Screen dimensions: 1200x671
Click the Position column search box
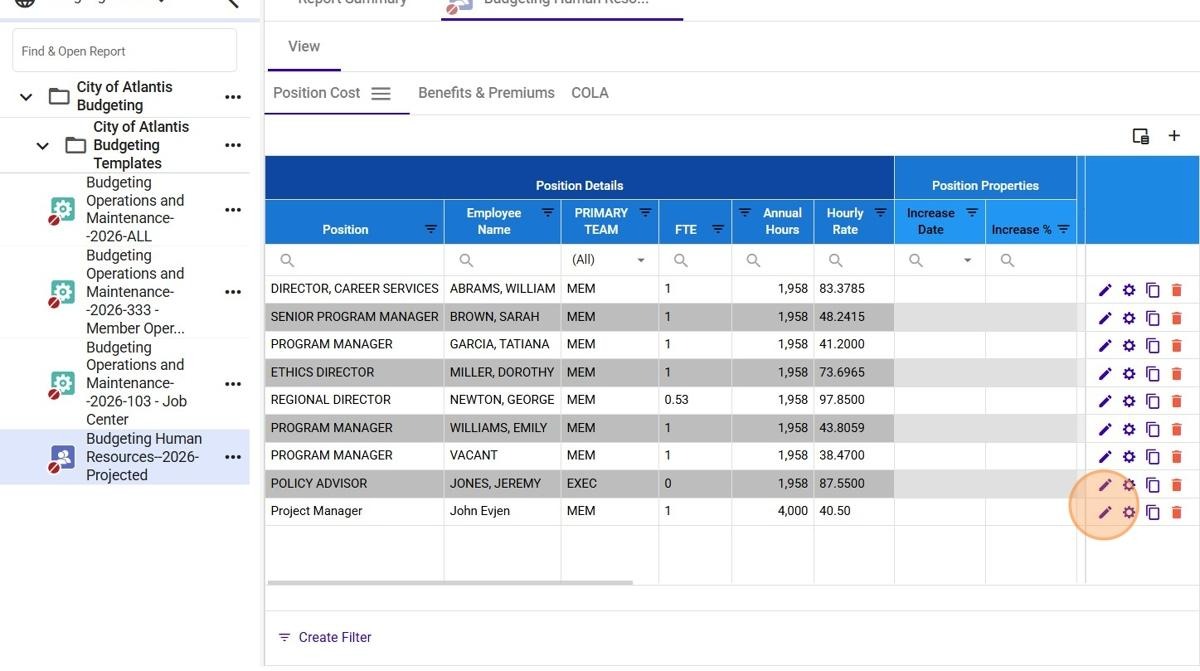point(354,260)
